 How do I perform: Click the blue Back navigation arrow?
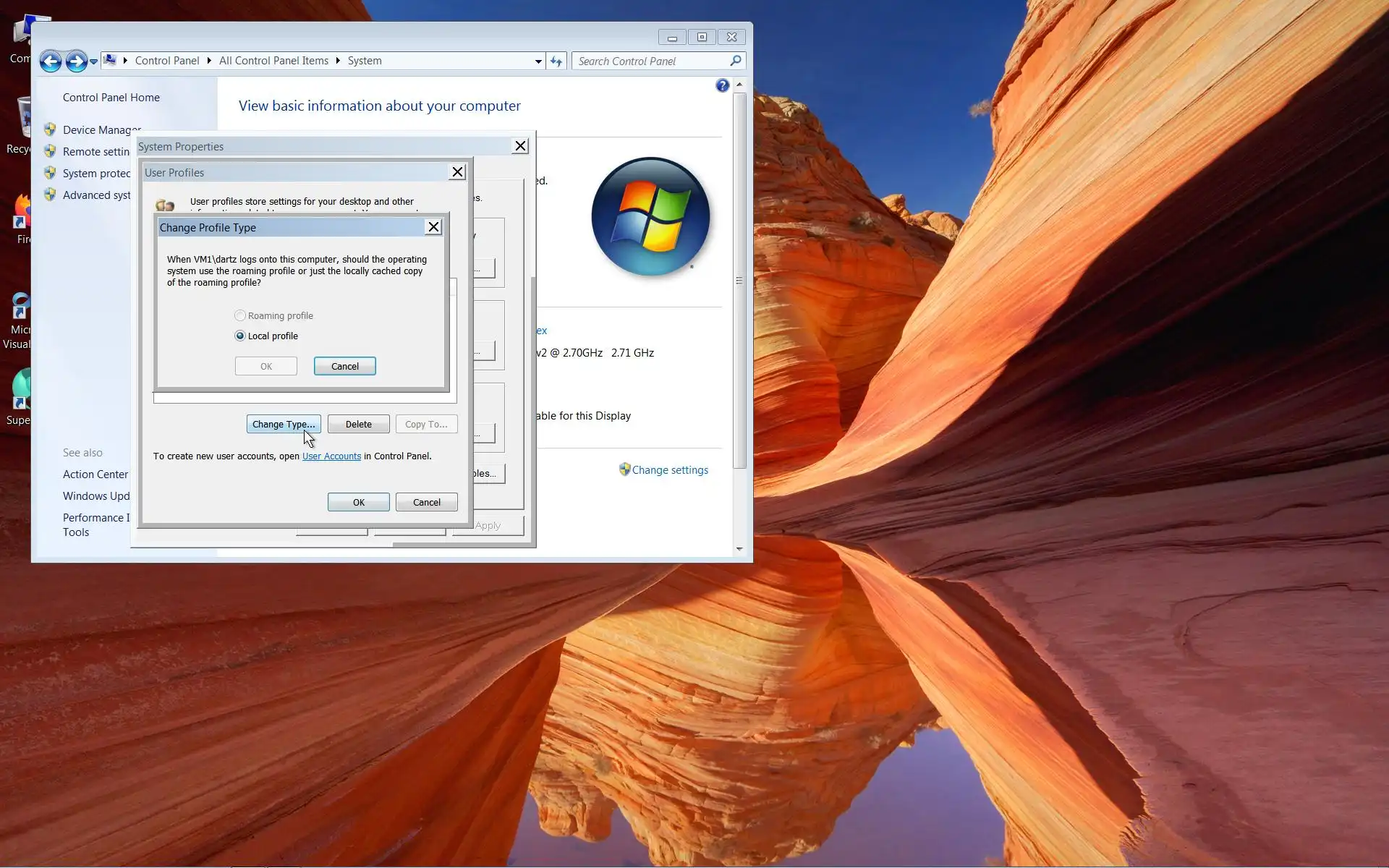(x=50, y=61)
